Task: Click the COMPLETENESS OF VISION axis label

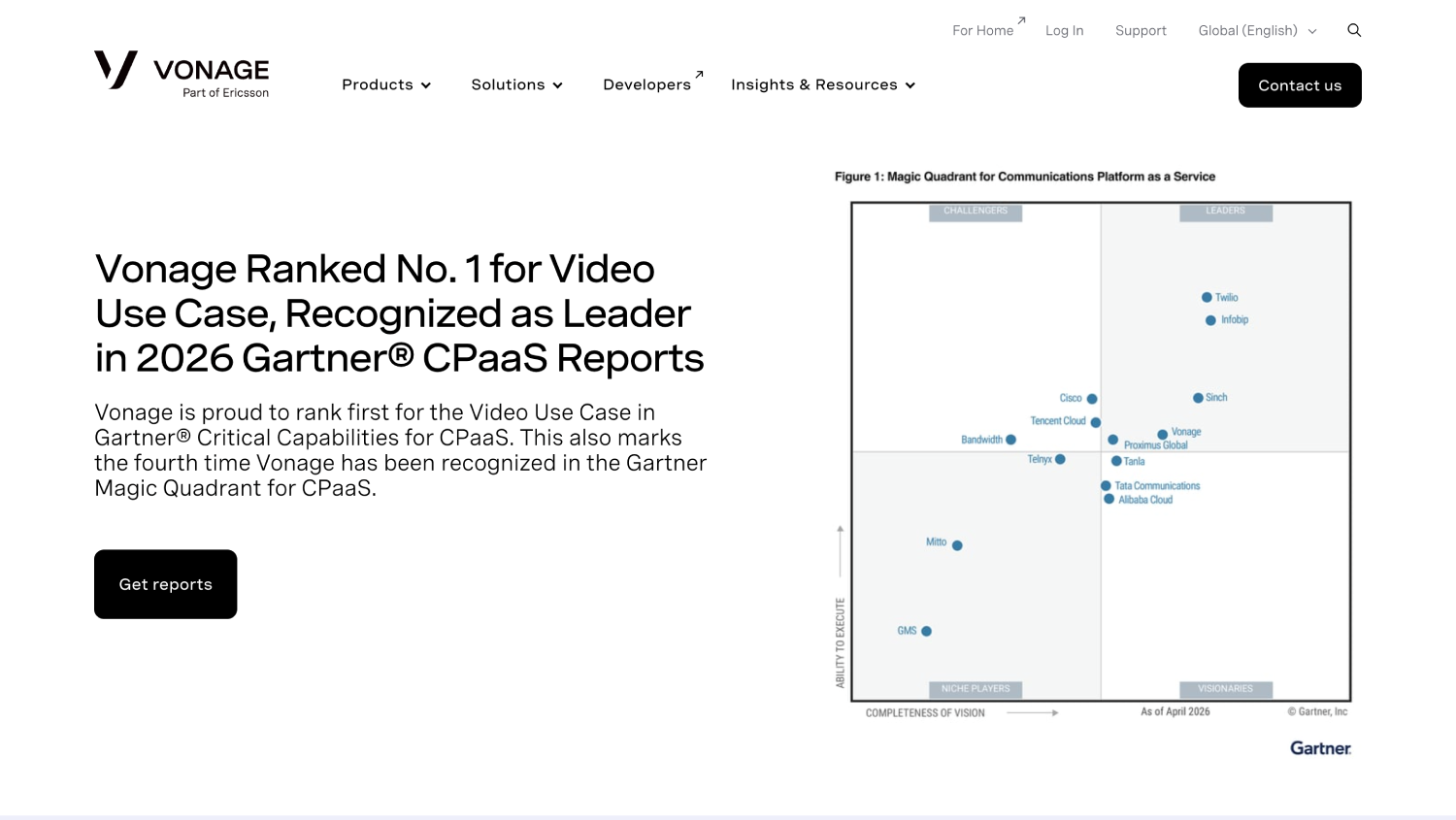Action: coord(925,713)
